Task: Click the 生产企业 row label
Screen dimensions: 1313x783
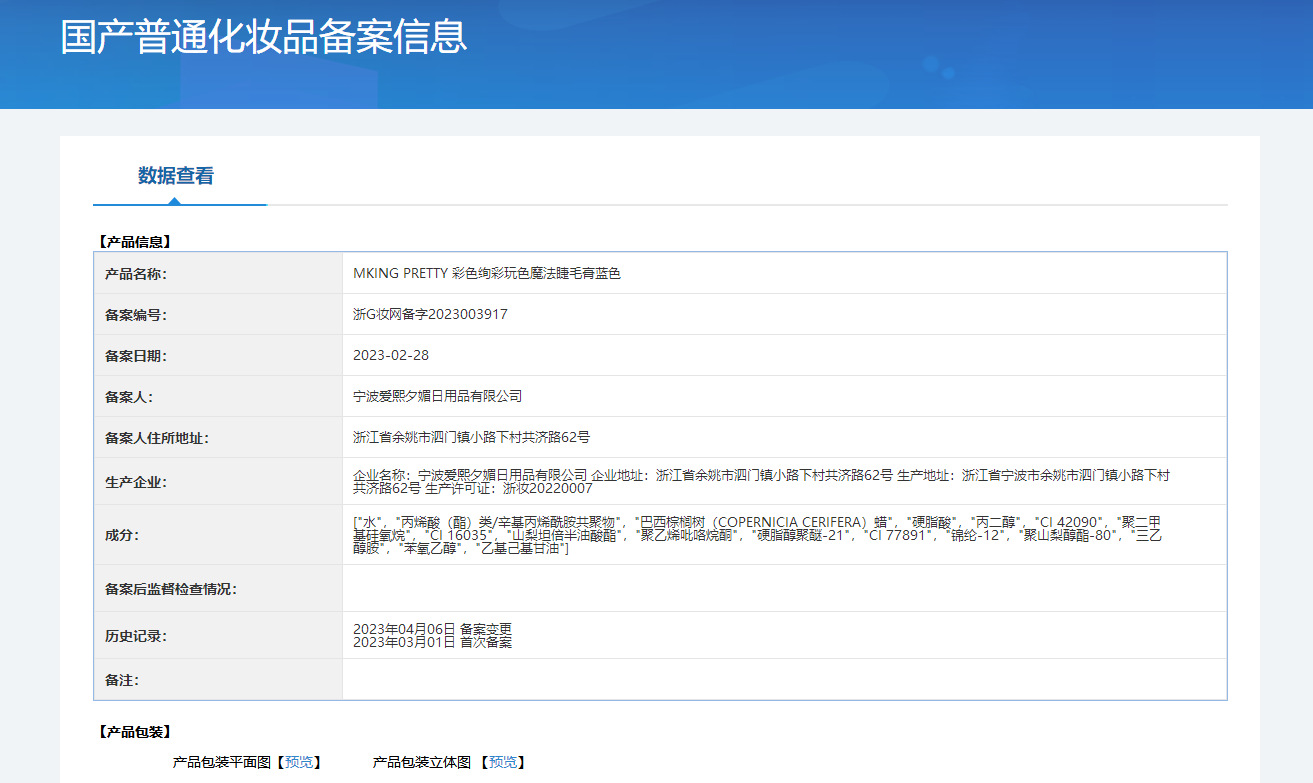Action: pos(136,482)
